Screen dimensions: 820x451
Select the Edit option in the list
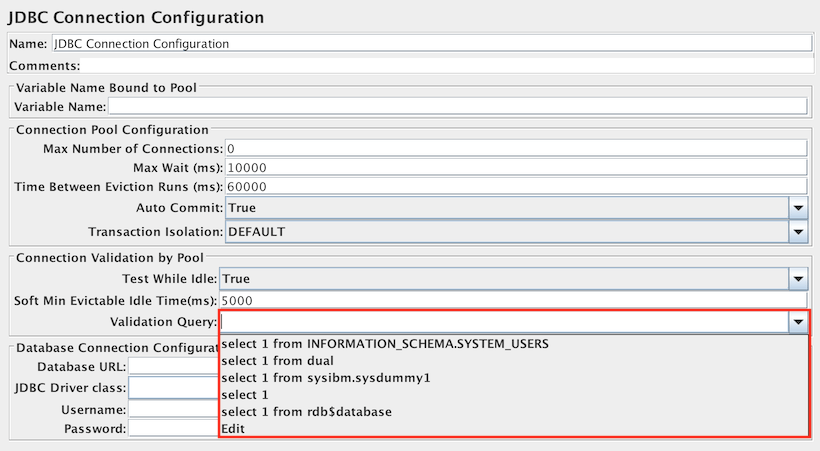232,429
